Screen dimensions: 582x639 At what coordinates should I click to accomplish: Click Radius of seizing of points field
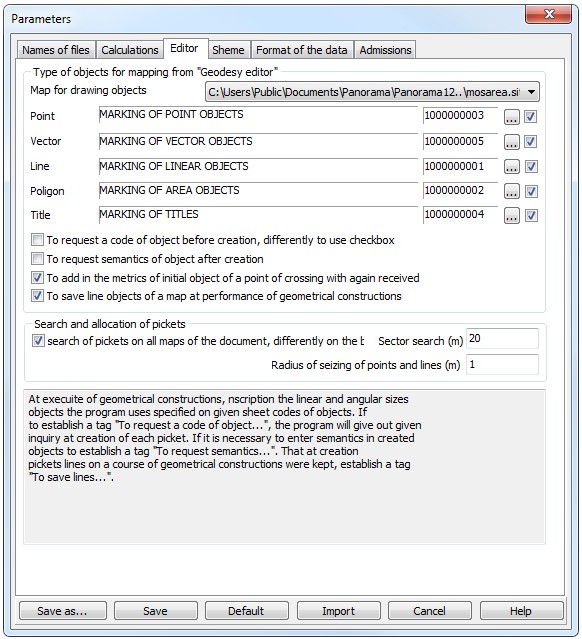click(x=502, y=364)
